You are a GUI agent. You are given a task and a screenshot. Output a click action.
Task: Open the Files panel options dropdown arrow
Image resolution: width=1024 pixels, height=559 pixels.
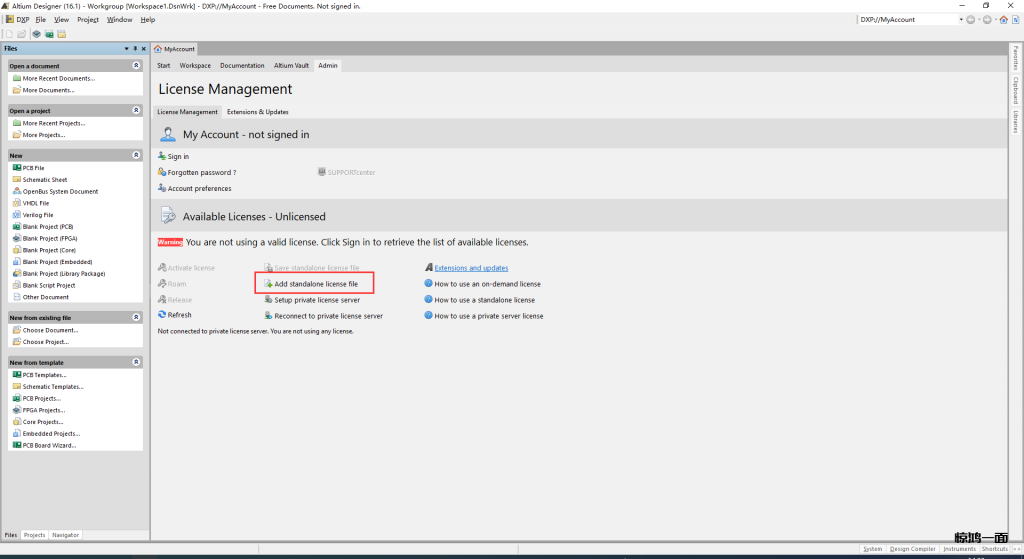126,48
